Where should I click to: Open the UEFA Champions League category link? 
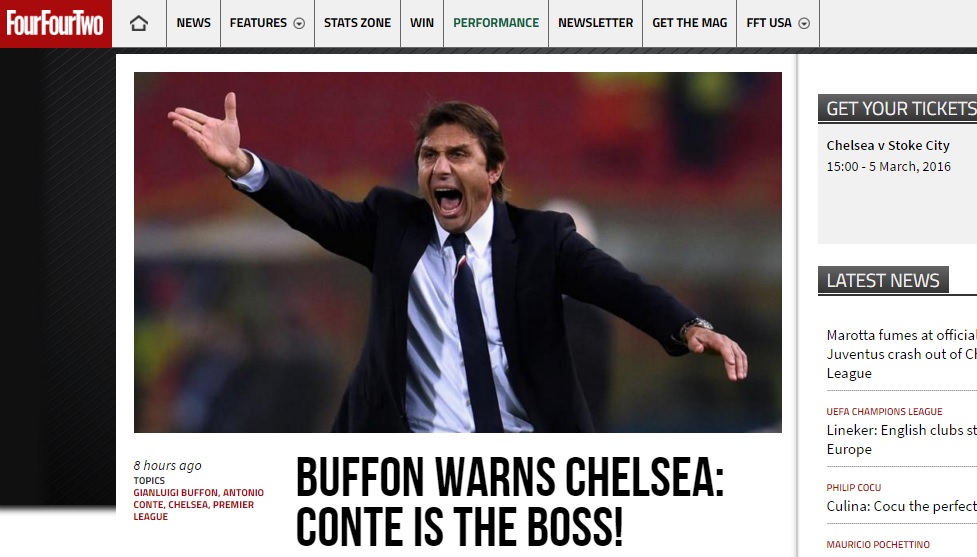click(x=884, y=412)
